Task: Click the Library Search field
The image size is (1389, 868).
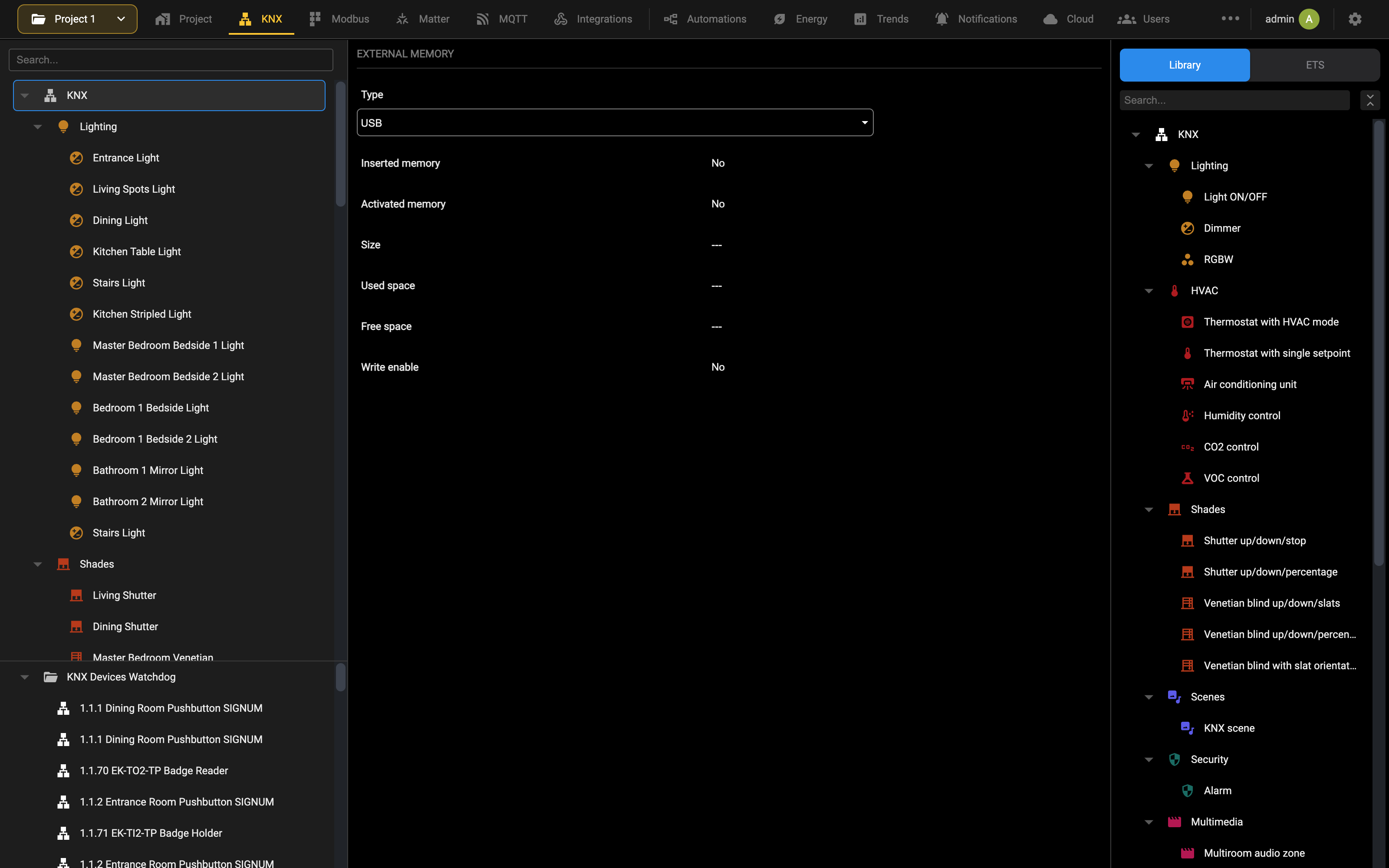Action: (1234, 100)
